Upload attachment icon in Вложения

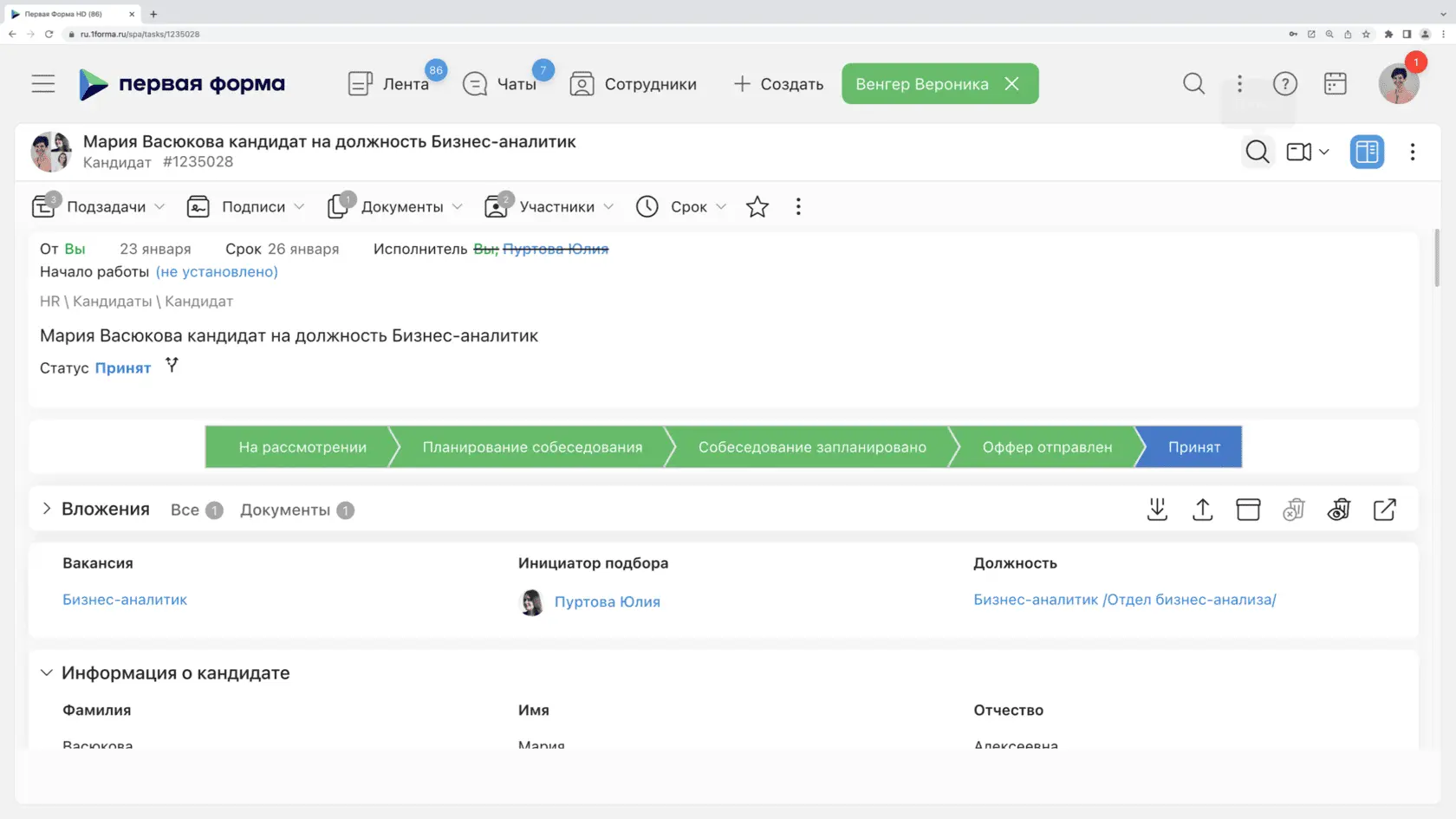(x=1202, y=510)
